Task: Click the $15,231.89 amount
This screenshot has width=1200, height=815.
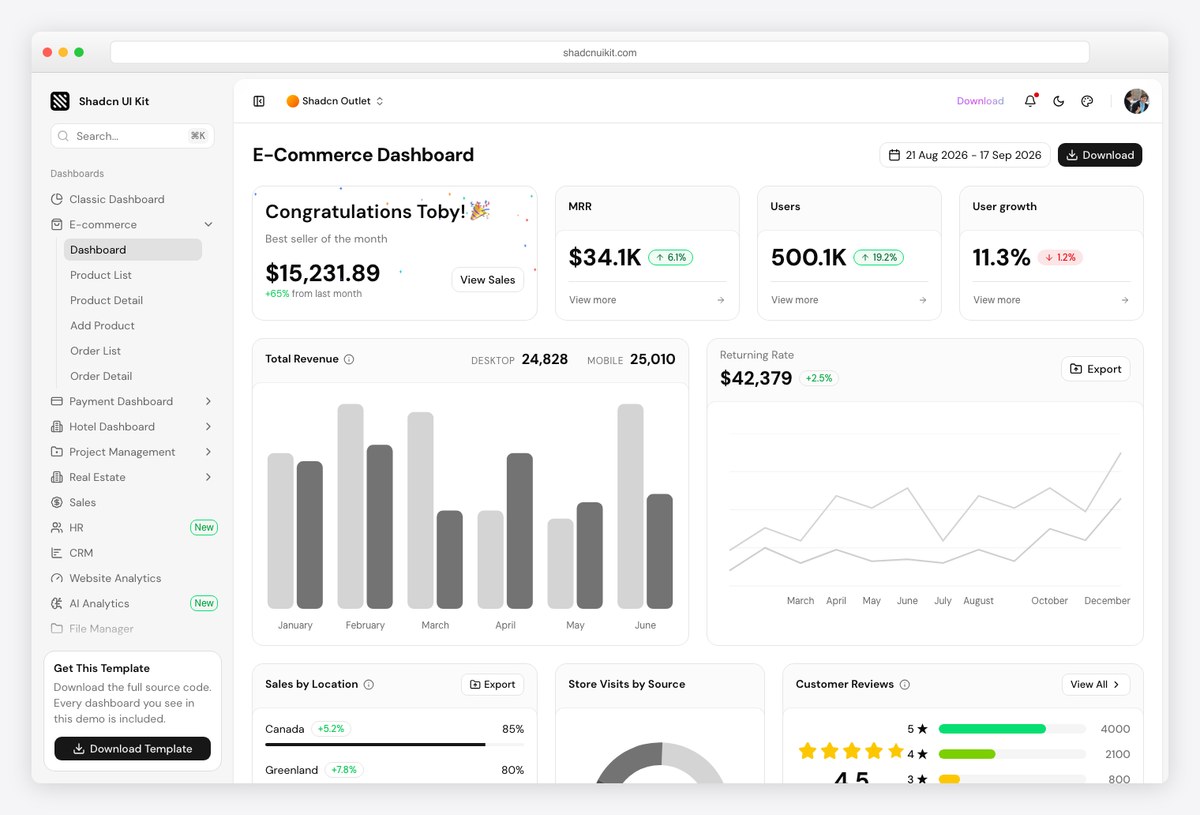Action: tap(323, 273)
